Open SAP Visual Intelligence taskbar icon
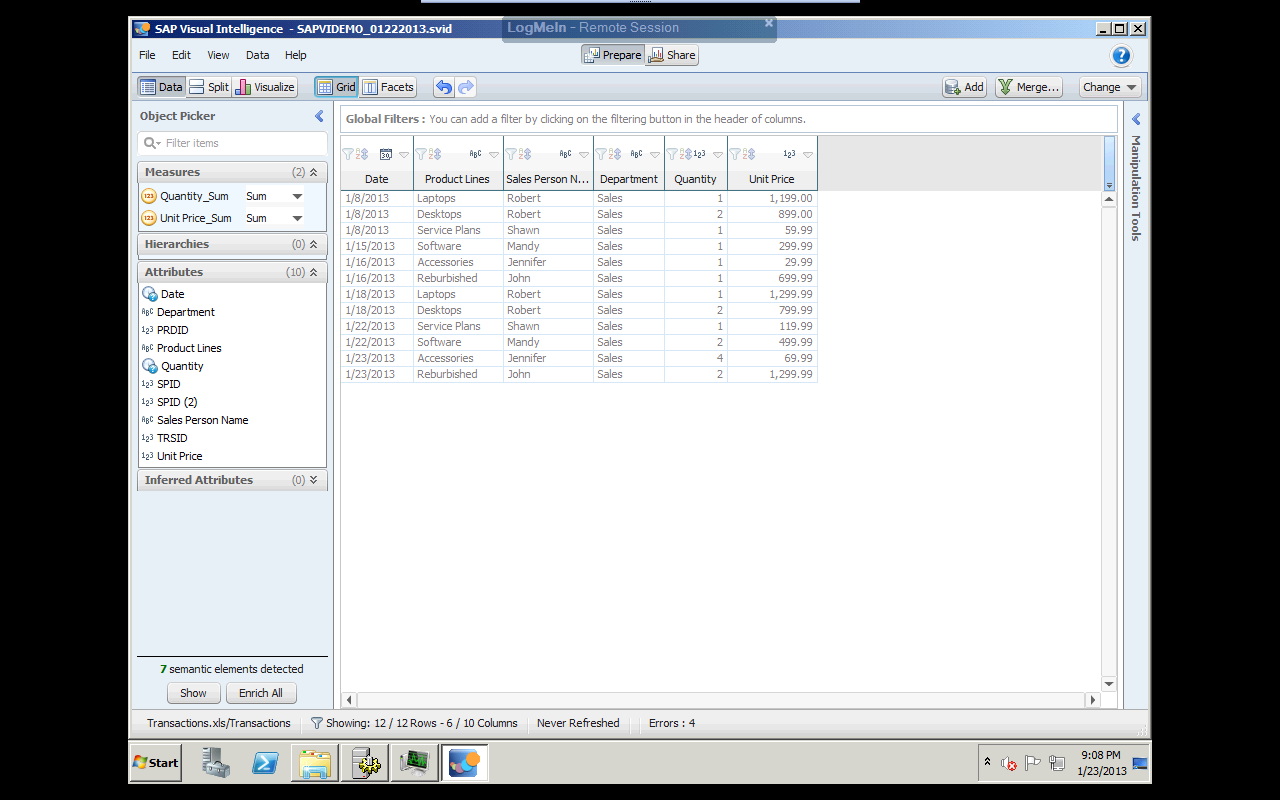 click(x=465, y=763)
